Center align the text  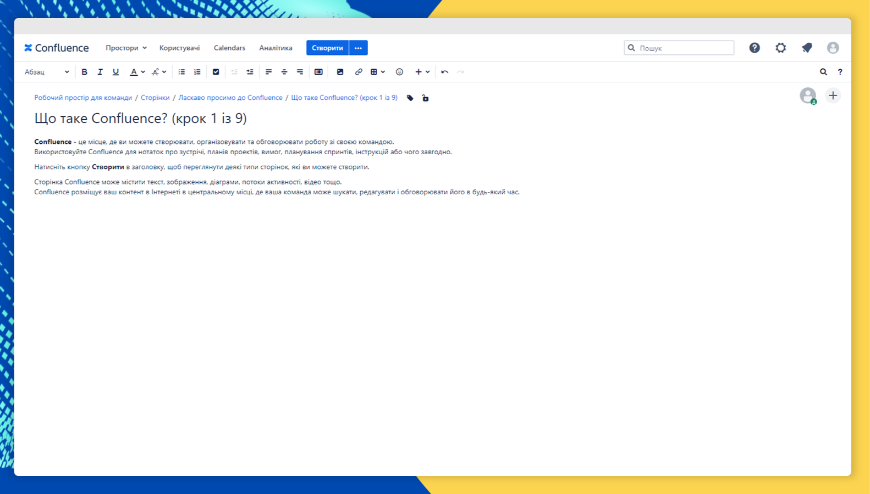(x=284, y=72)
